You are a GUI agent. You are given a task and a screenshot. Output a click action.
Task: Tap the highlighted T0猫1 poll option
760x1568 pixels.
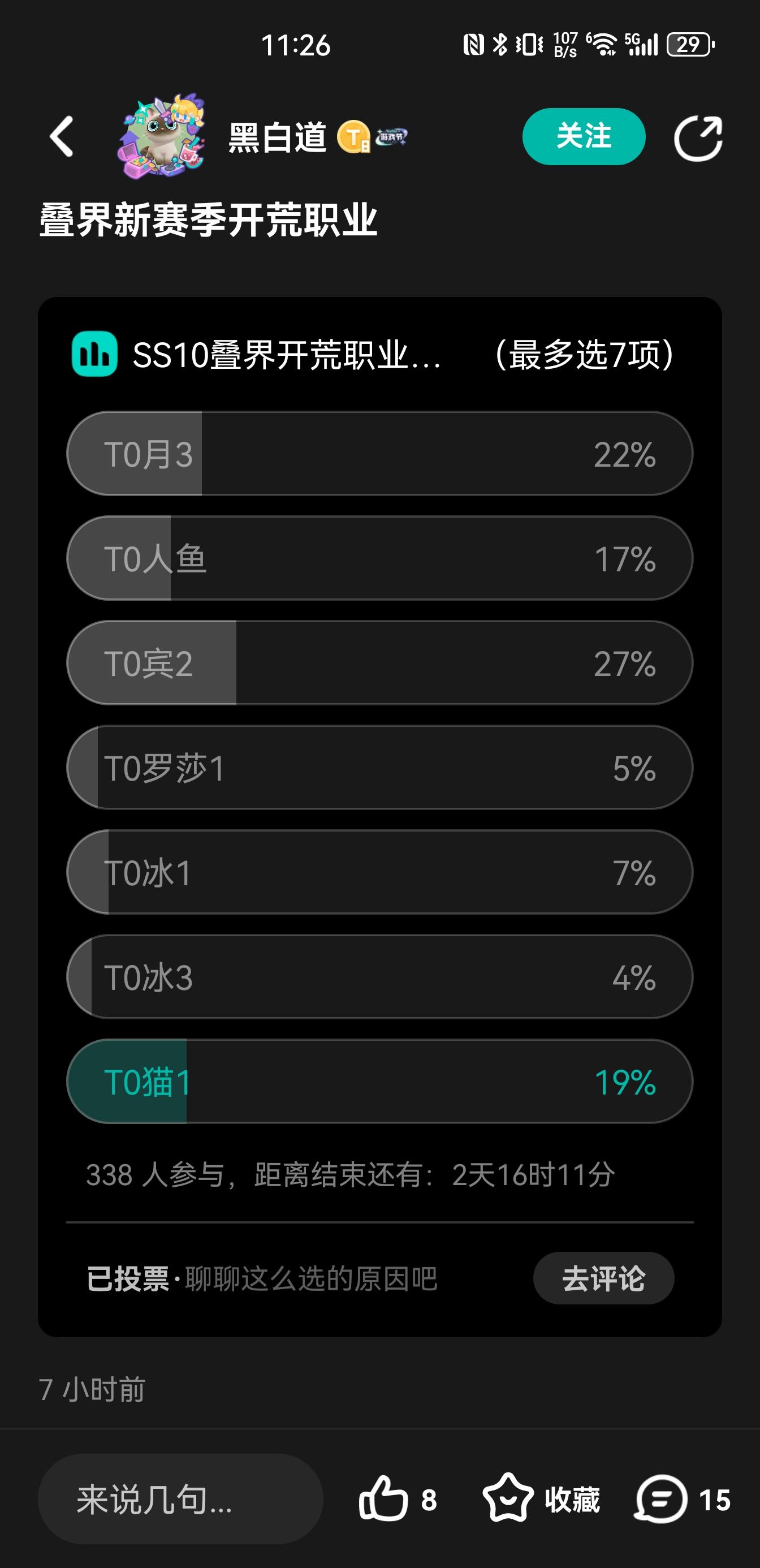[379, 1082]
